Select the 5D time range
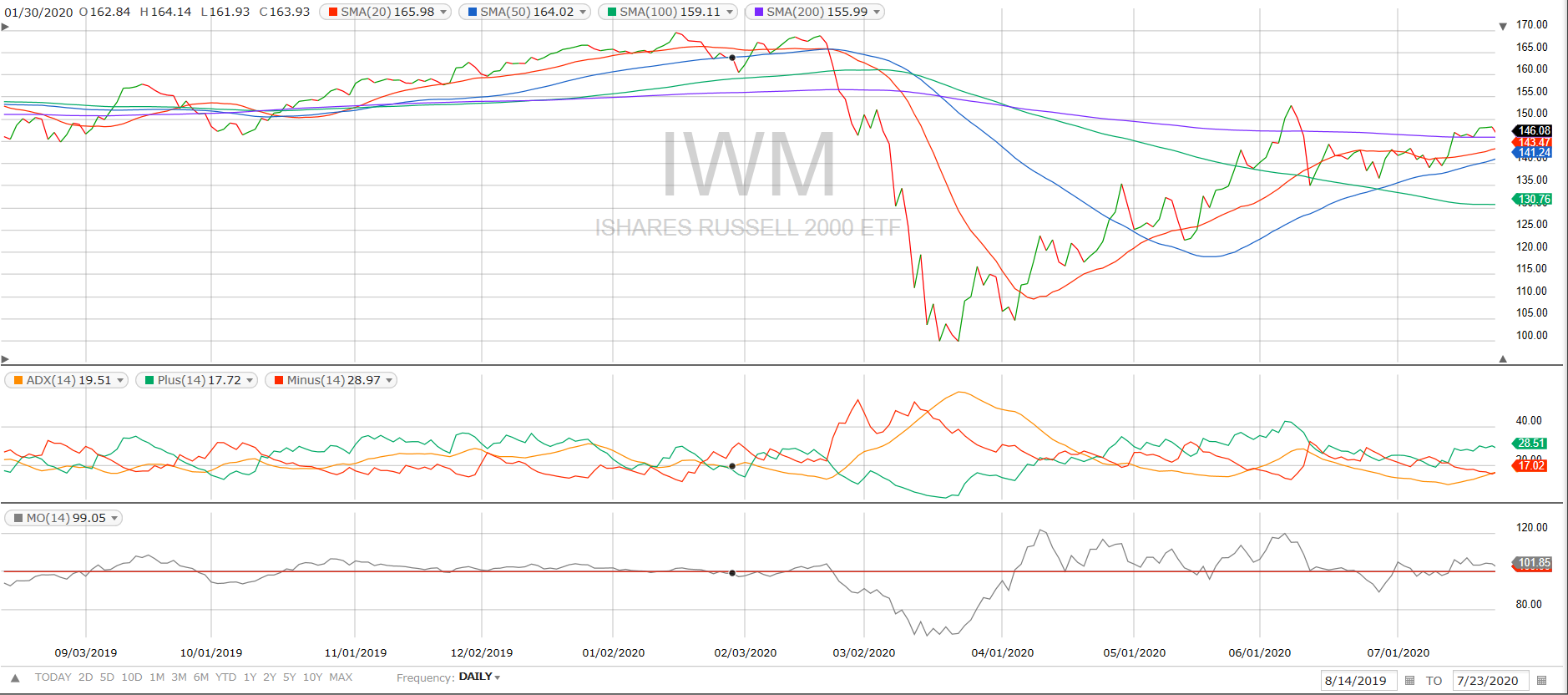This screenshot has height=695, width=1568. pos(107,677)
